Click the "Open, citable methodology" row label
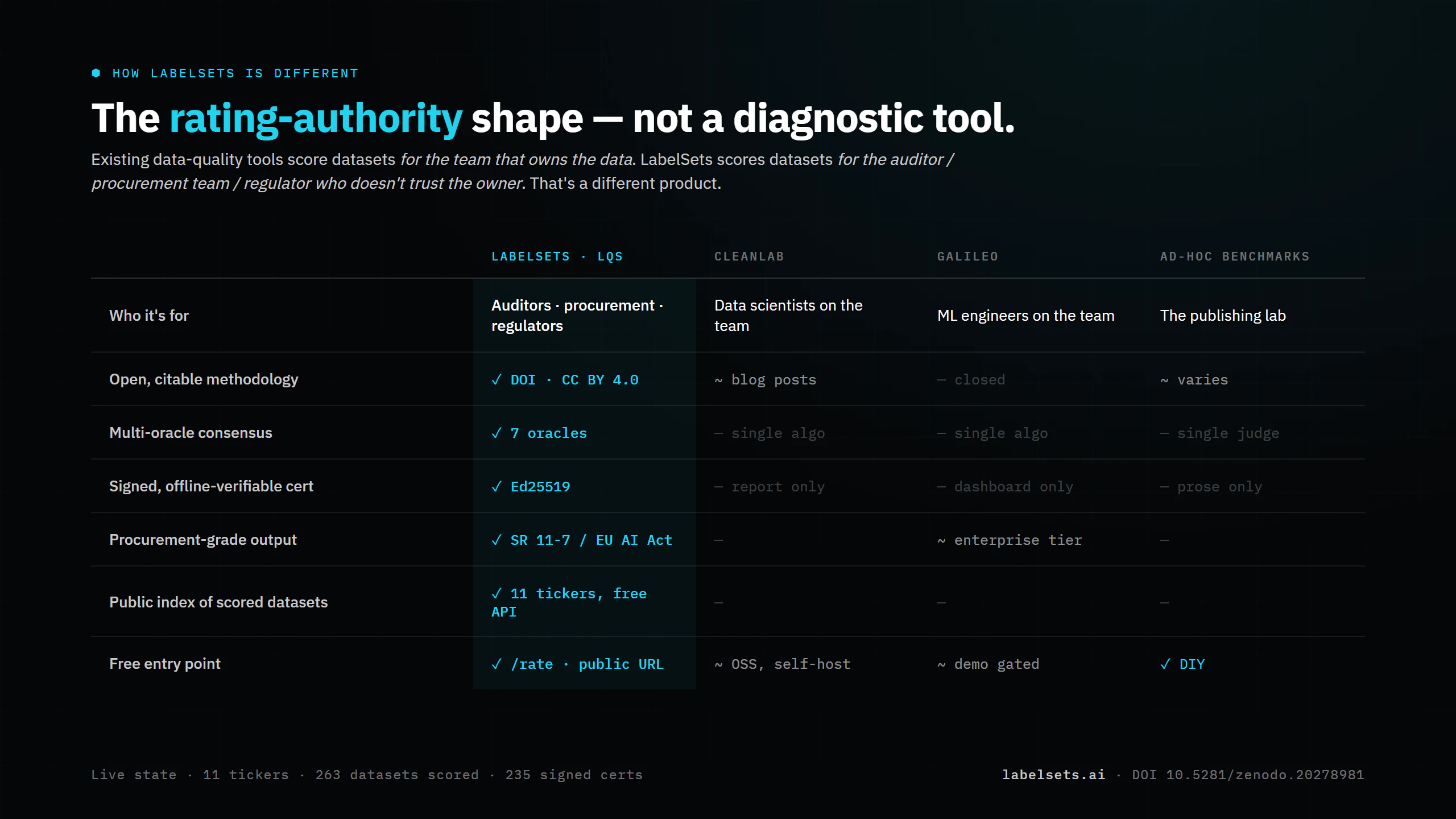Screen dimensions: 1456x819 click(204, 379)
